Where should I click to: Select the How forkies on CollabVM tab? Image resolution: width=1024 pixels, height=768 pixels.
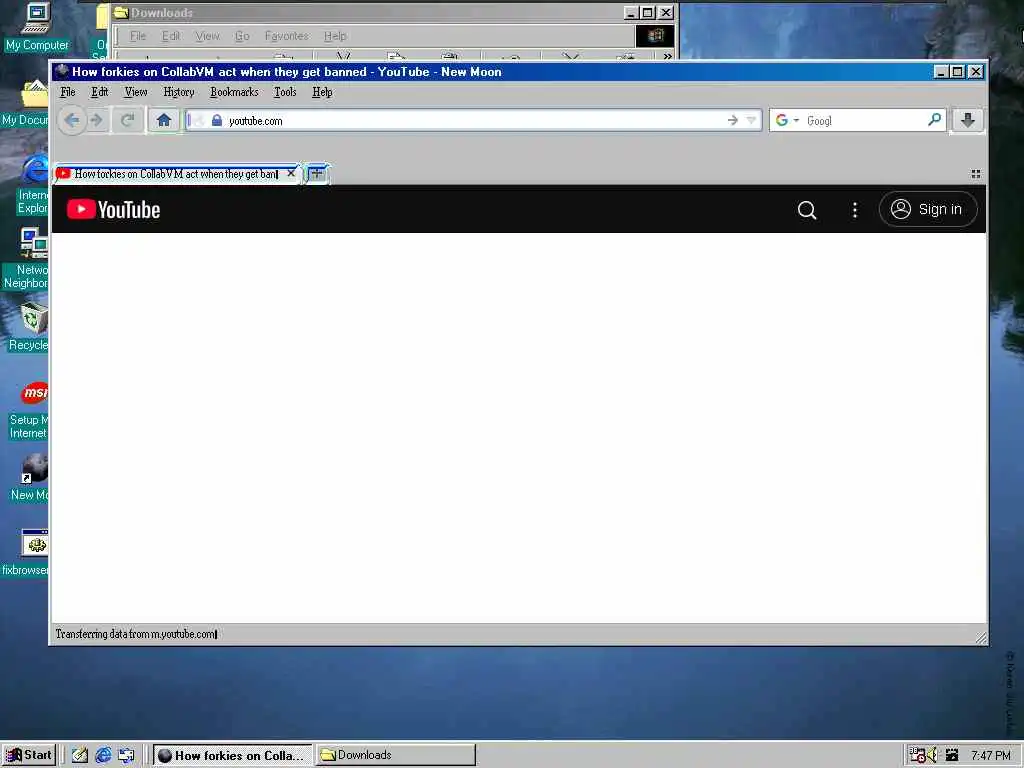(176, 174)
